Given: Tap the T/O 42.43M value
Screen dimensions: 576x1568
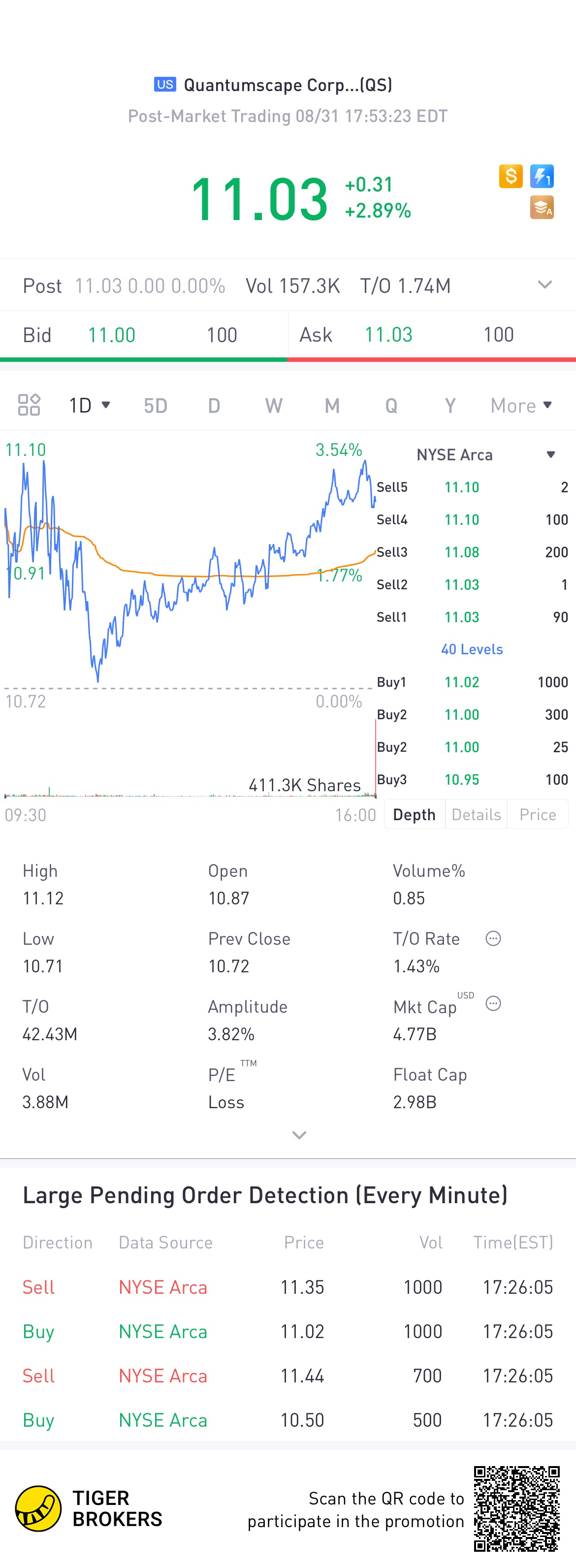Looking at the screenshot, I should pos(49,1034).
